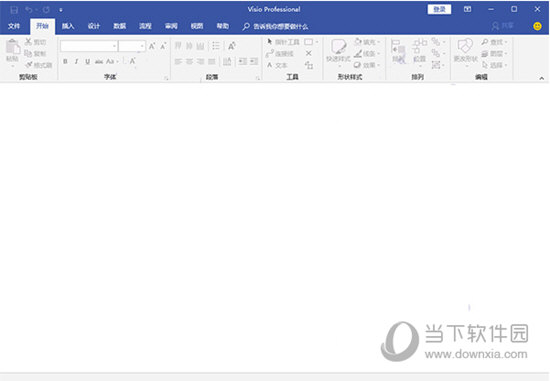Toggle Align Right paragraph button
This screenshot has width=550, height=381.
(x=200, y=62)
